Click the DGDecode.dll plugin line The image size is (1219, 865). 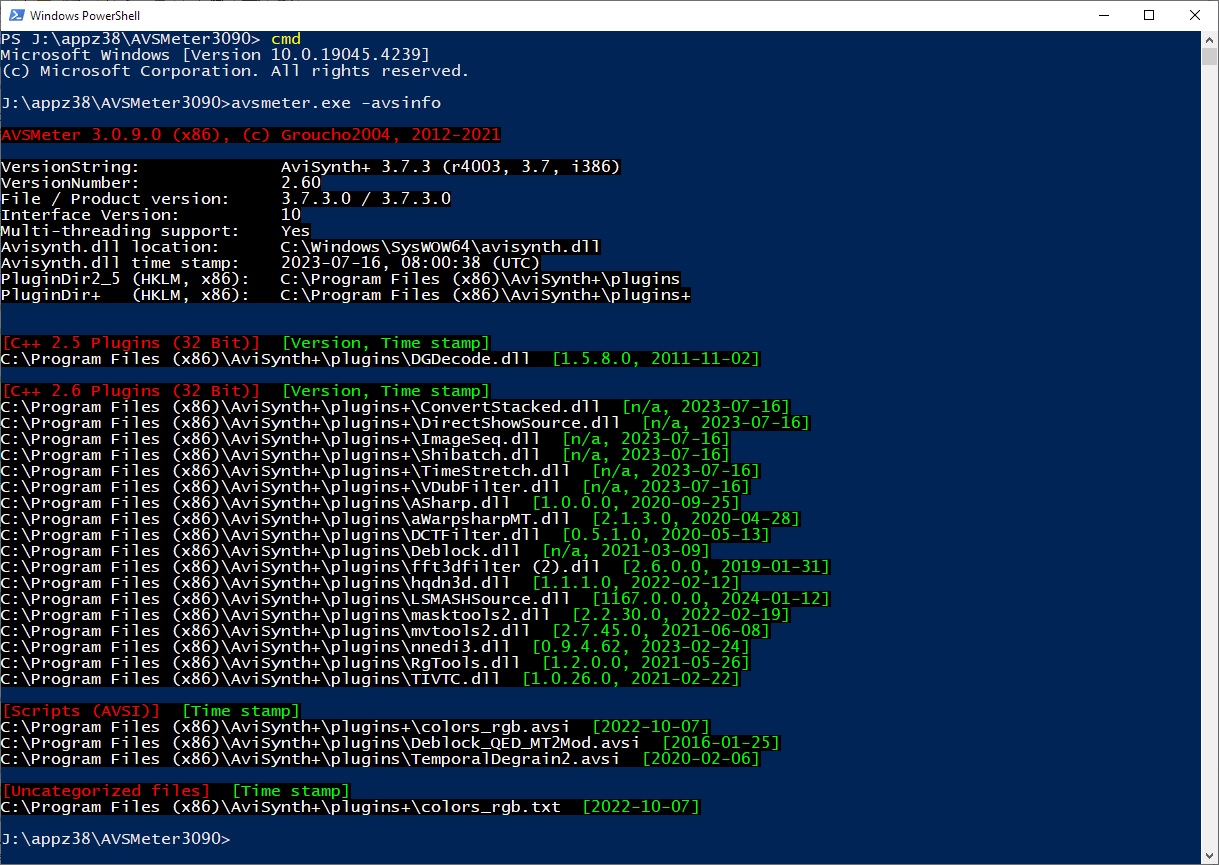(381, 359)
